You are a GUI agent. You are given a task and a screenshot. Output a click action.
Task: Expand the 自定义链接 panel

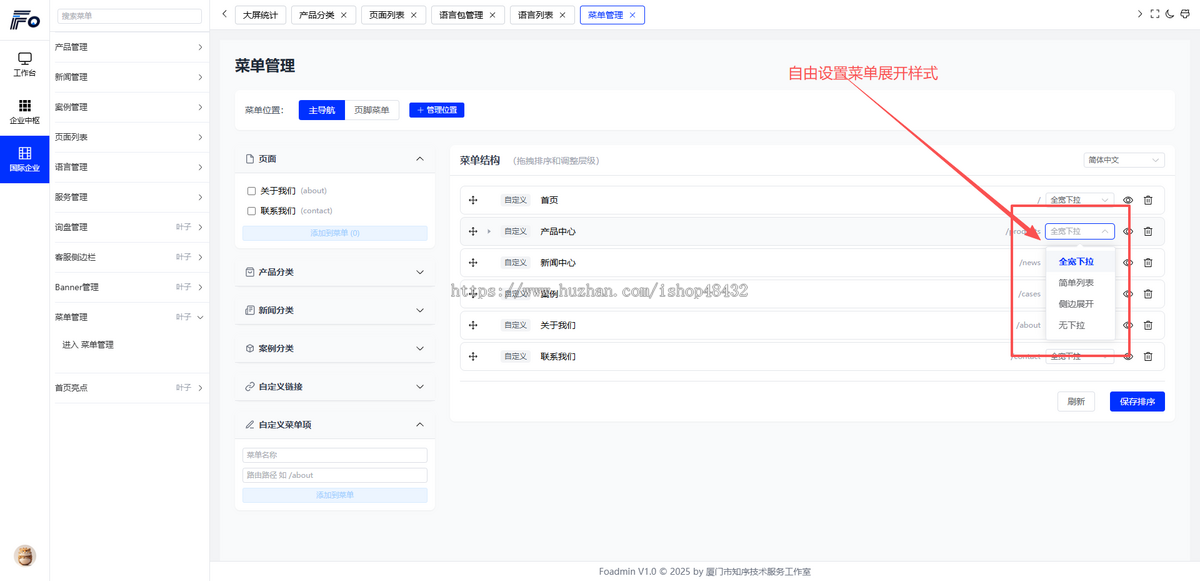(420, 386)
